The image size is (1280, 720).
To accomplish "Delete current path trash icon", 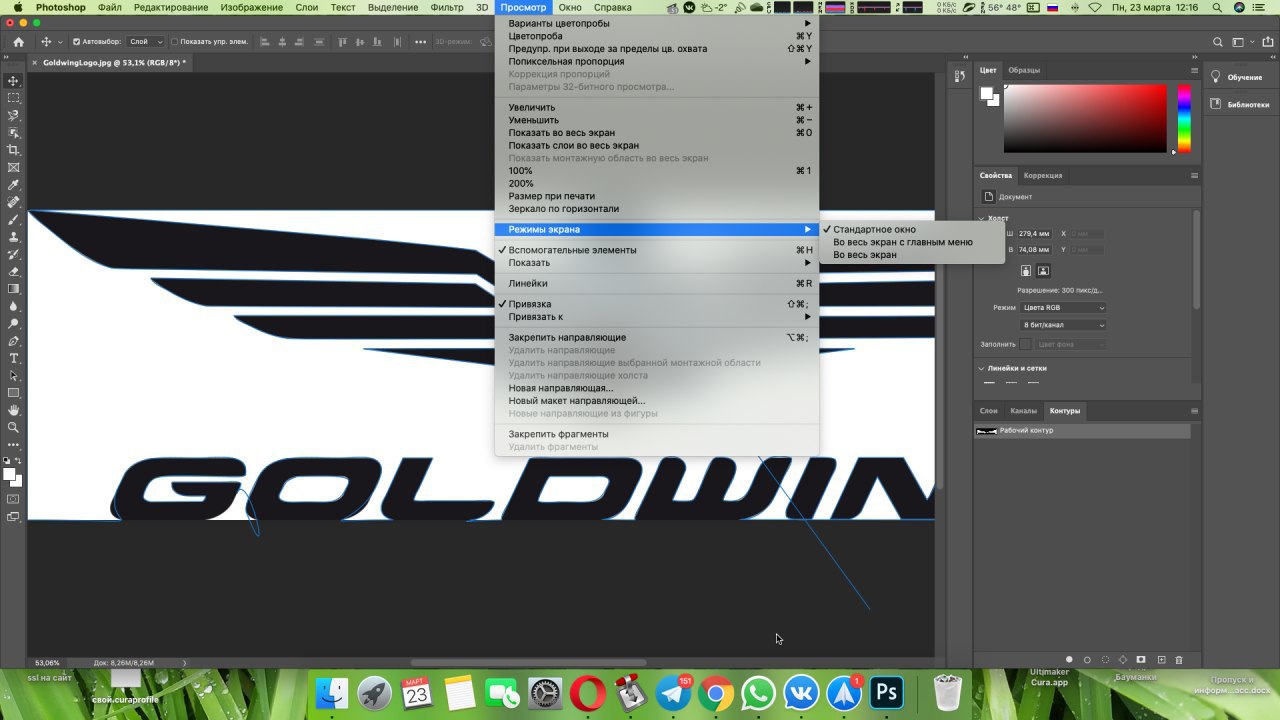I will point(1179,660).
